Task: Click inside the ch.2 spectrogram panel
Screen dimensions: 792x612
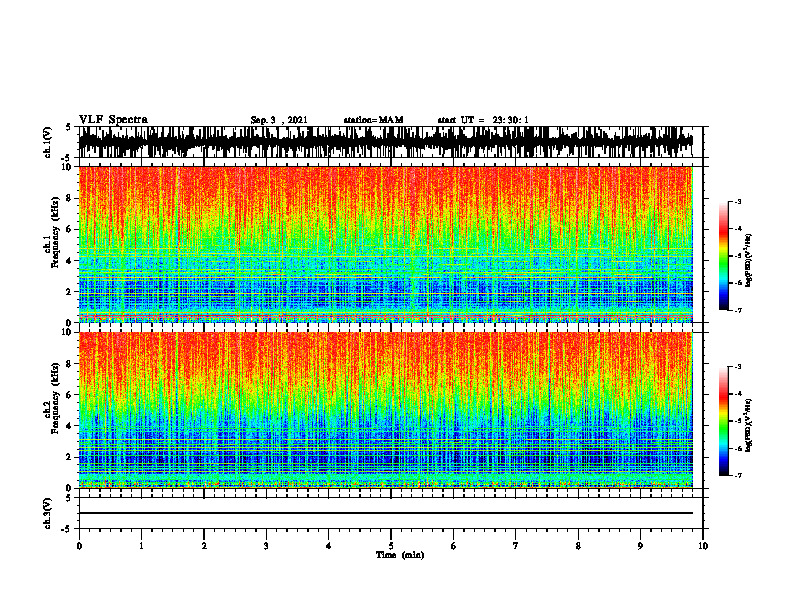Action: [x=386, y=410]
